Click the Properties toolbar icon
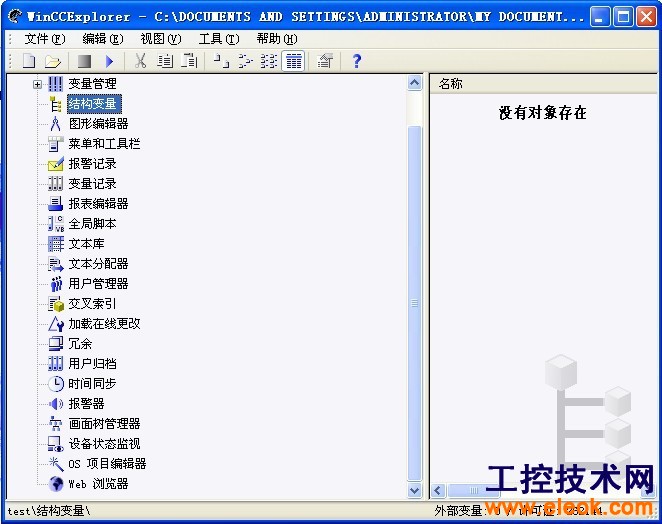This screenshot has width=662, height=524. coord(325,61)
